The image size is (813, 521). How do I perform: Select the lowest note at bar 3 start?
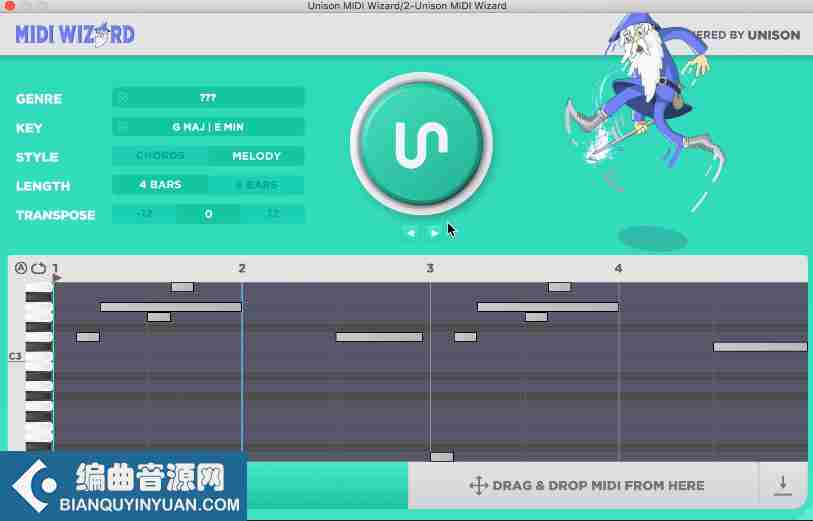click(x=442, y=457)
